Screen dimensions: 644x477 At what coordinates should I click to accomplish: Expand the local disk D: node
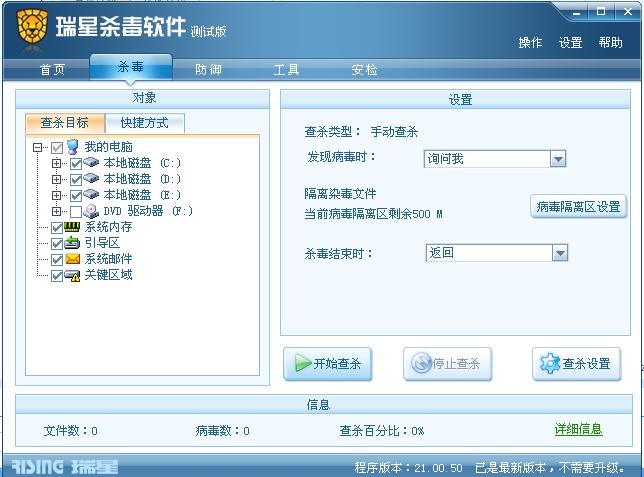(x=56, y=179)
